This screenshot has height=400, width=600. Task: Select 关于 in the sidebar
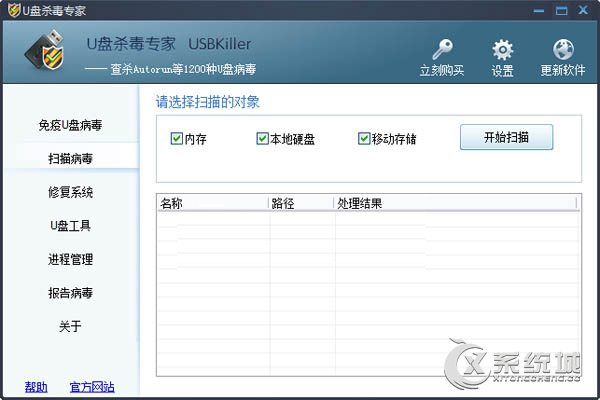point(70,327)
